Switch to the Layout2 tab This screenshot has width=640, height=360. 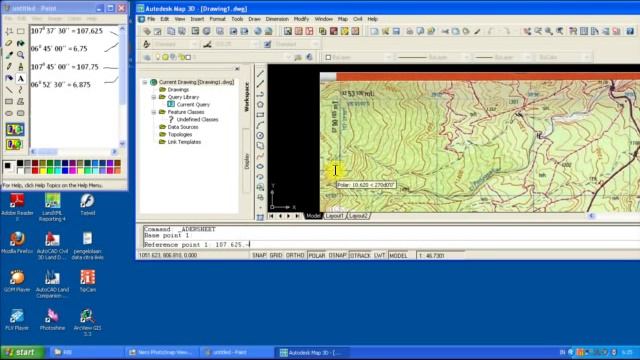pyautogui.click(x=358, y=216)
